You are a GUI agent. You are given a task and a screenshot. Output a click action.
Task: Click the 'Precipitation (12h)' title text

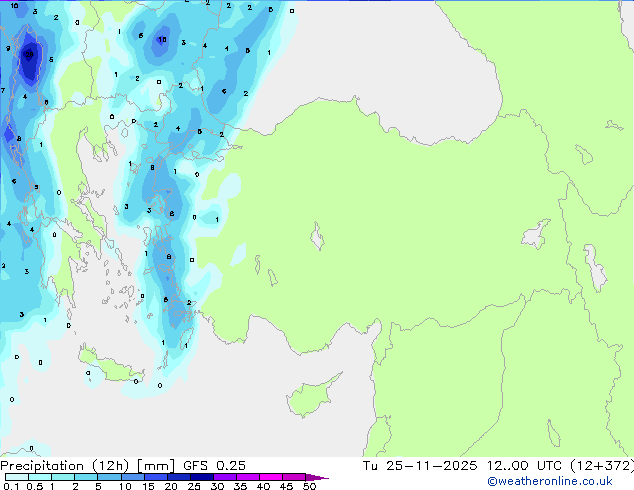pyautogui.click(x=65, y=466)
